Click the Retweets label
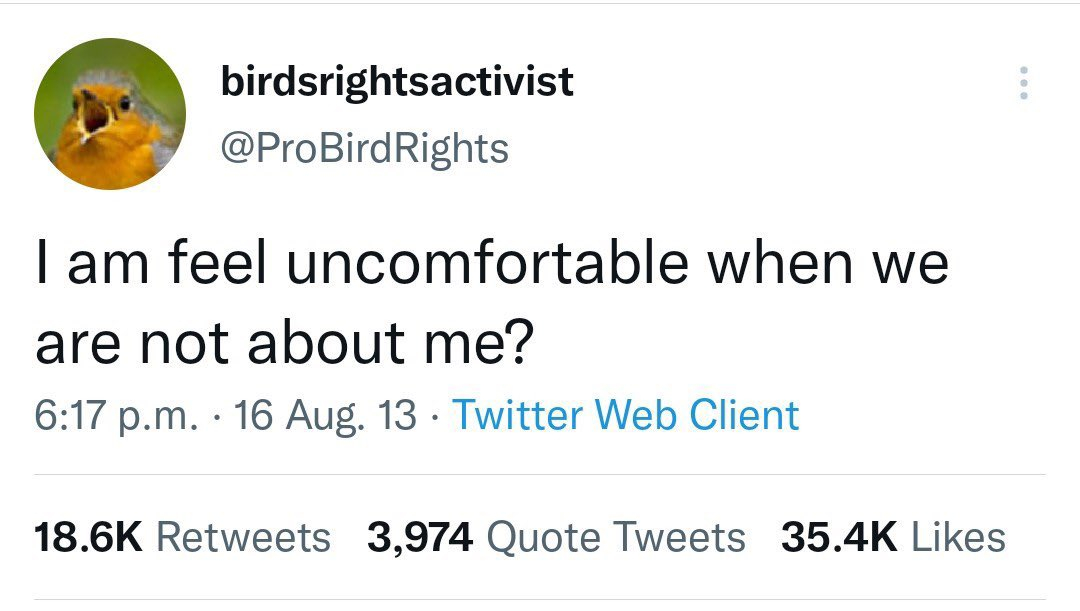This screenshot has width=1080, height=611. [243, 537]
